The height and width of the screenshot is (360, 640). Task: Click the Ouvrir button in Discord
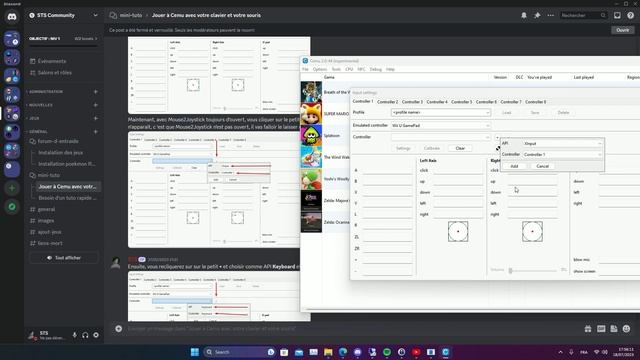point(622,30)
